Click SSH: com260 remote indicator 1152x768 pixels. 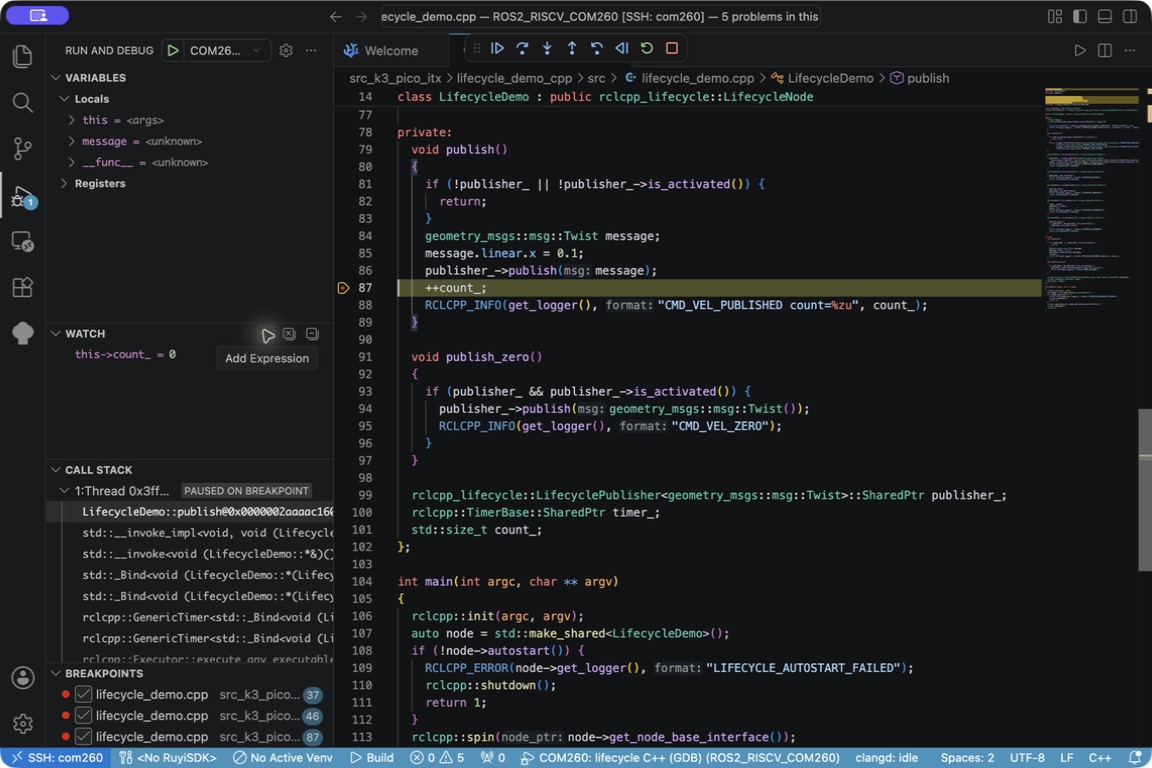pyautogui.click(x=57, y=758)
